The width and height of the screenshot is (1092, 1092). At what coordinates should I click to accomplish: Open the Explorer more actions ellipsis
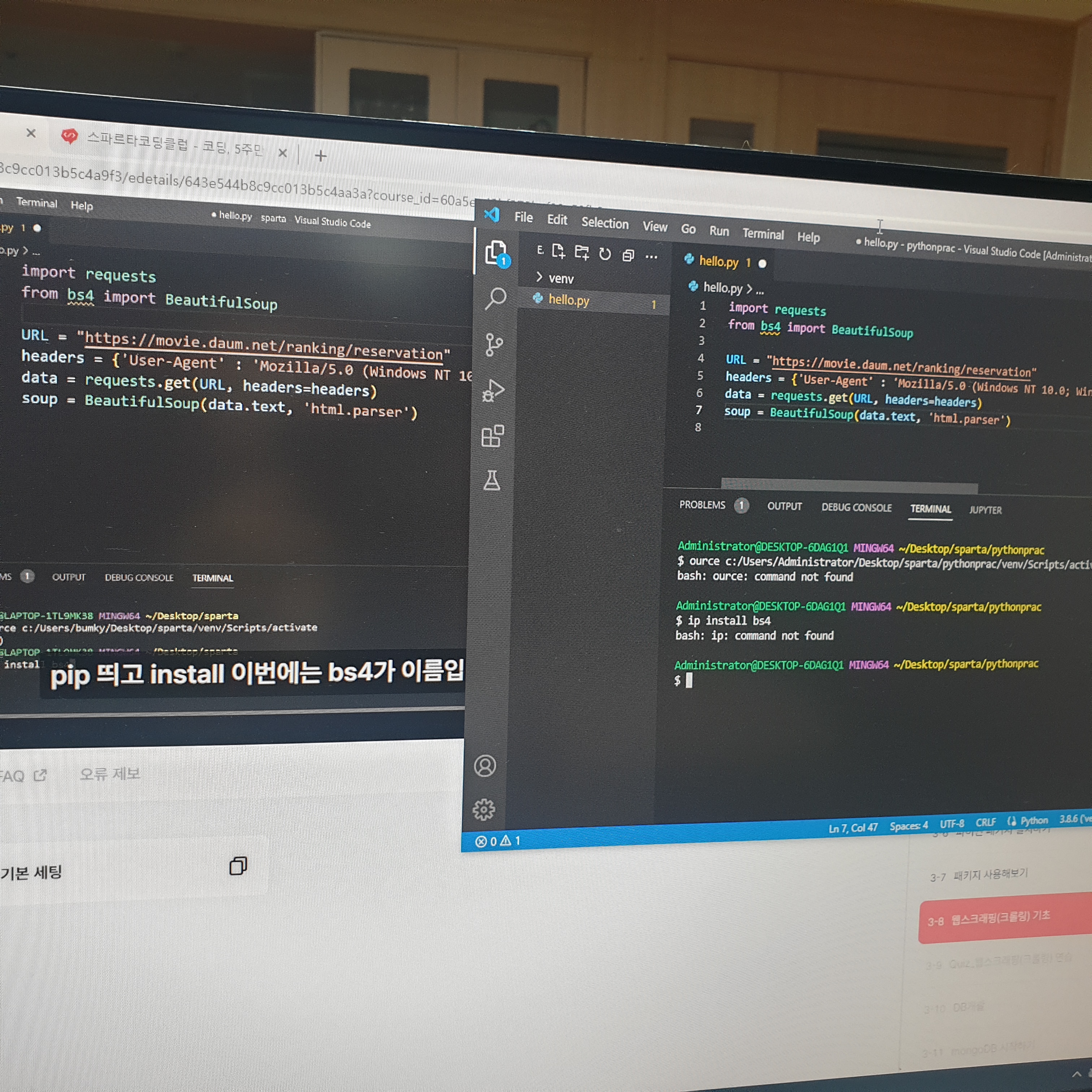[652, 257]
